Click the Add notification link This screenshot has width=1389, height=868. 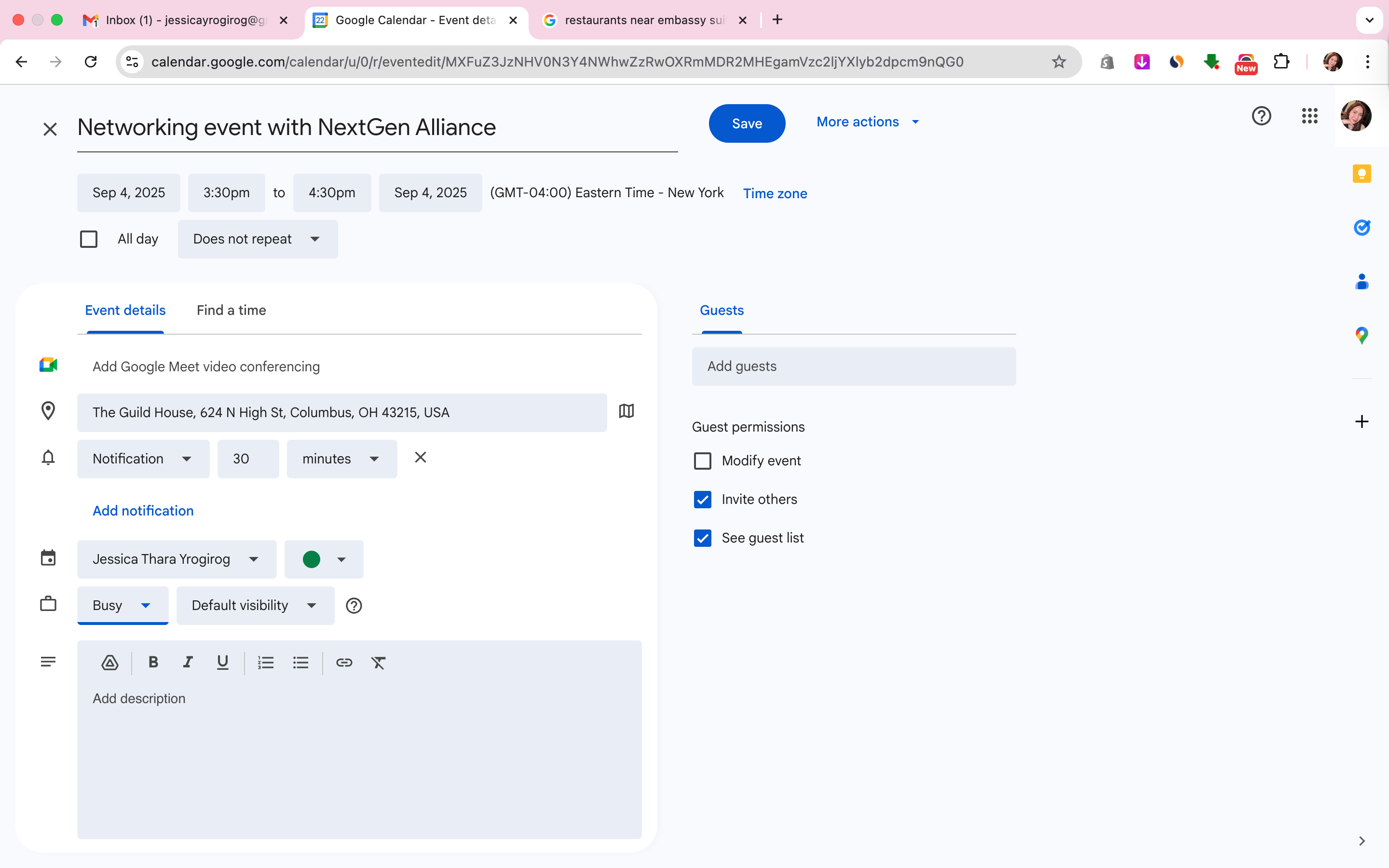tap(143, 510)
